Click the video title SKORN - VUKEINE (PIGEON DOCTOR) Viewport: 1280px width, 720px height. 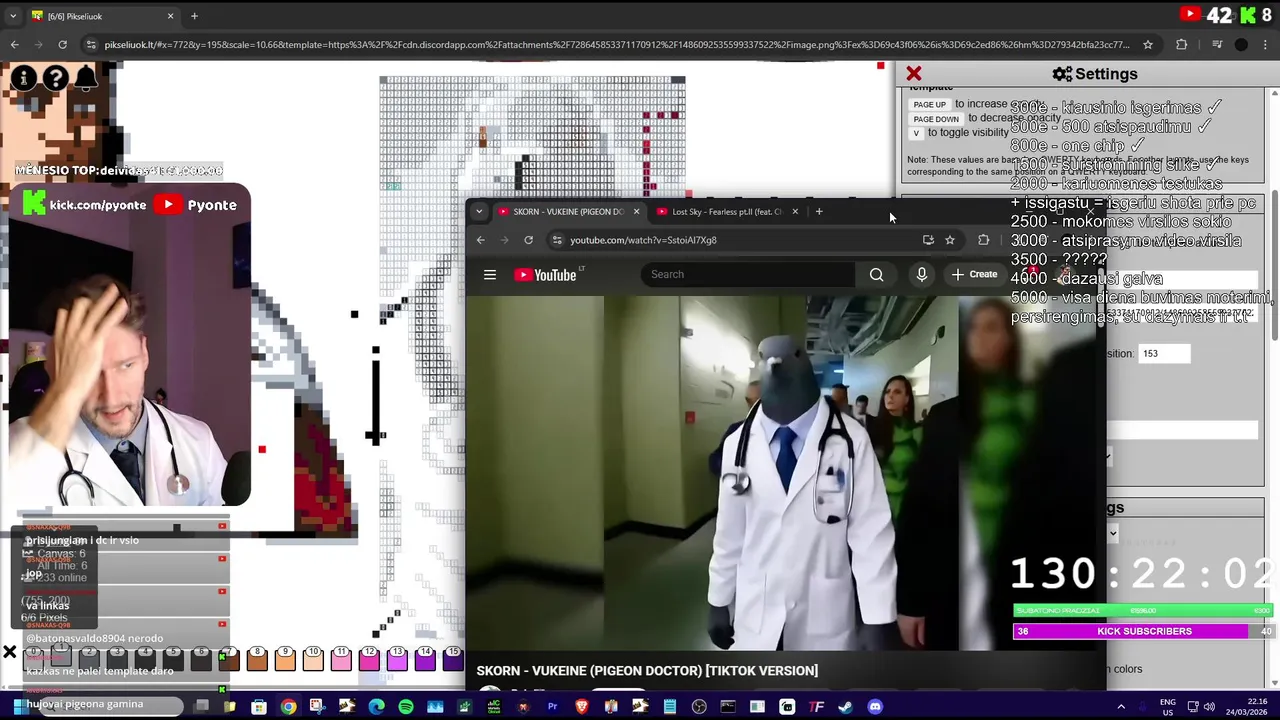pos(647,671)
